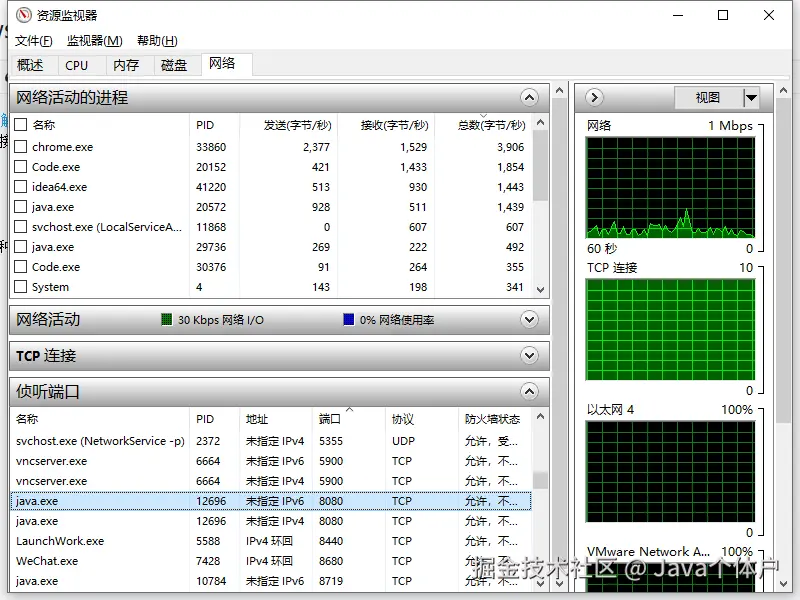Check the idea64.exe process checkbox
The height and width of the screenshot is (600, 800).
pos(20,187)
